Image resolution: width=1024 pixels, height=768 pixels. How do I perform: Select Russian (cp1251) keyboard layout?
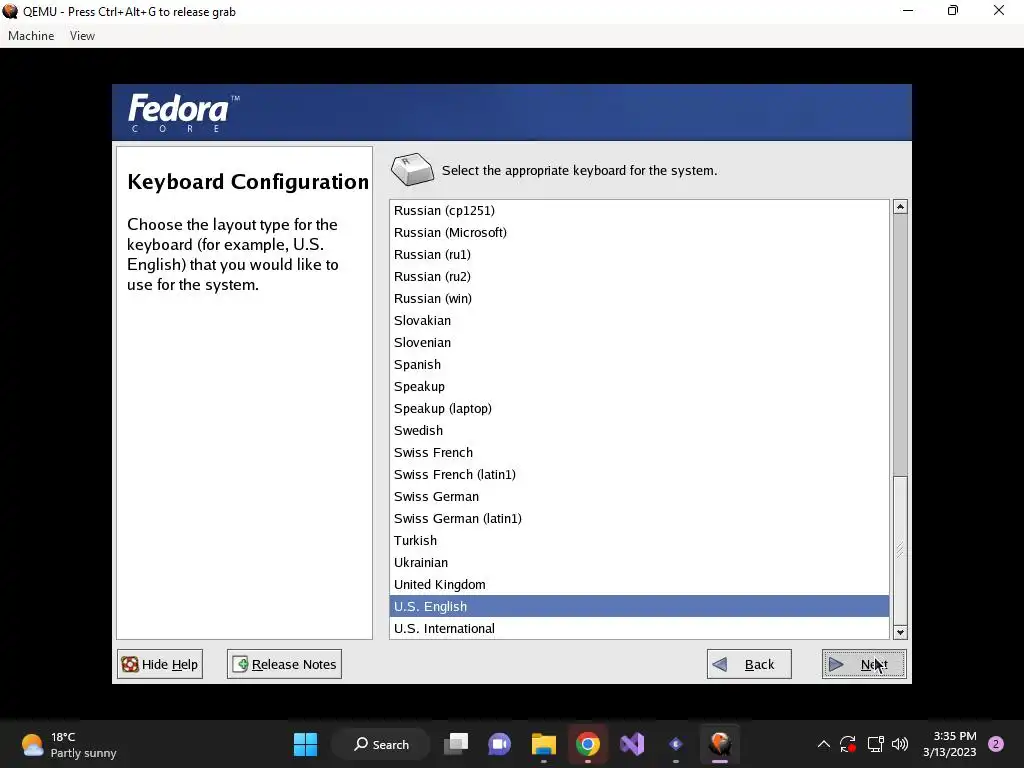click(x=639, y=210)
